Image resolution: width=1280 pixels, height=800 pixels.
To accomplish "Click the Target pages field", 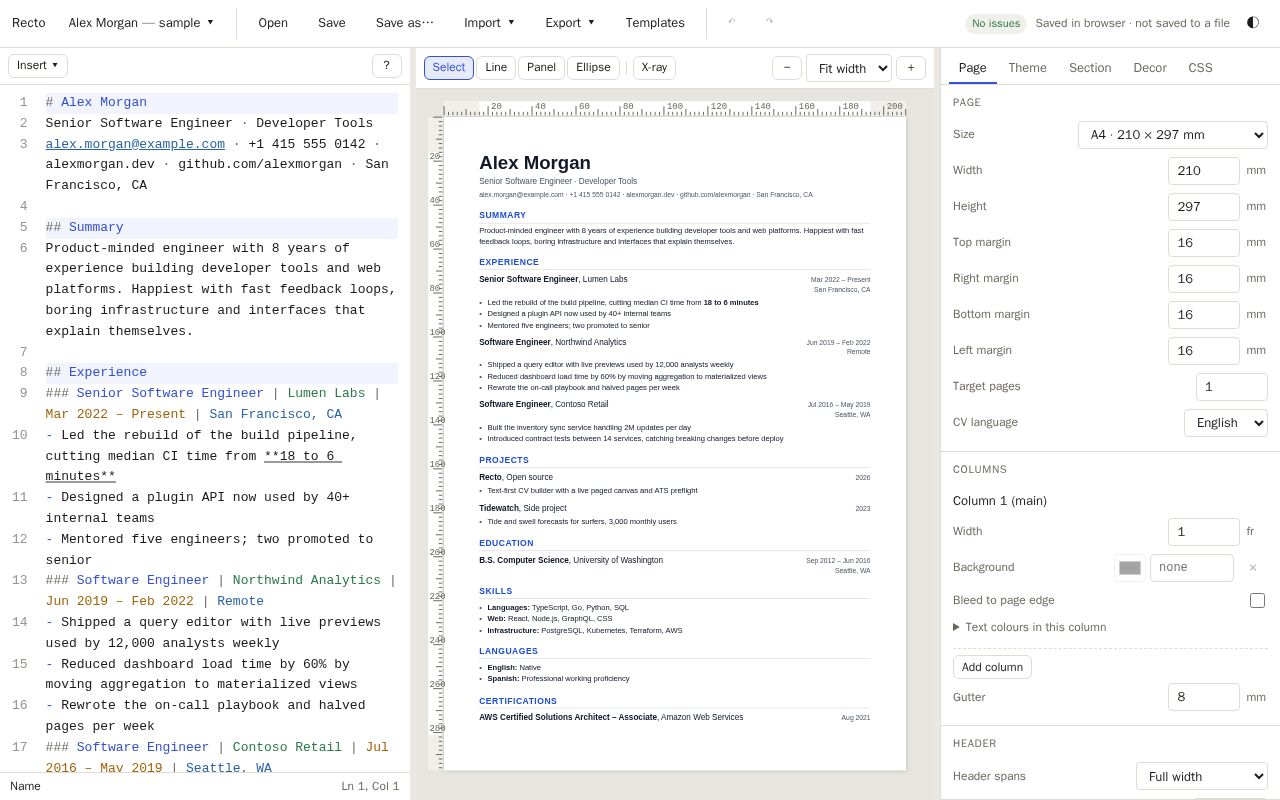I will [1232, 387].
